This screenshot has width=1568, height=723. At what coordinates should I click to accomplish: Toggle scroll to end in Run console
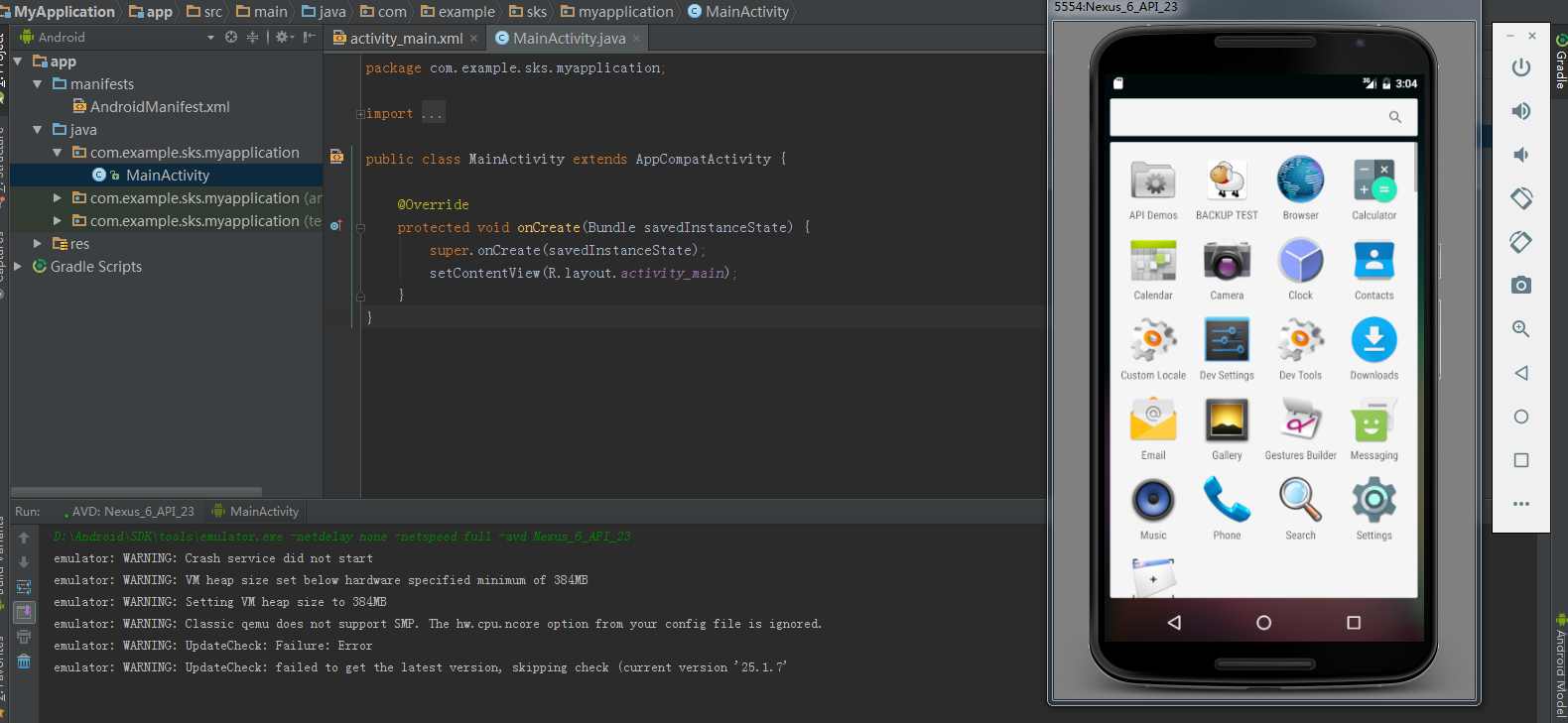coord(24,612)
